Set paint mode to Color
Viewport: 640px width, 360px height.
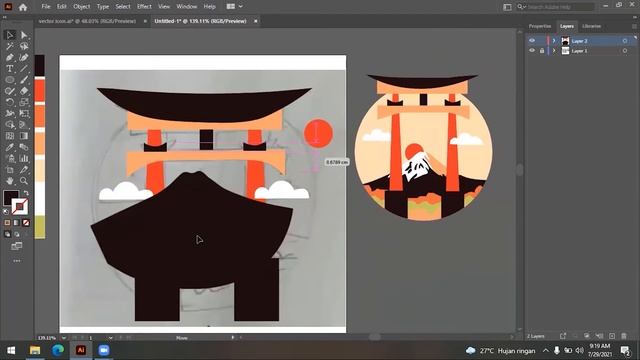coord(7,223)
